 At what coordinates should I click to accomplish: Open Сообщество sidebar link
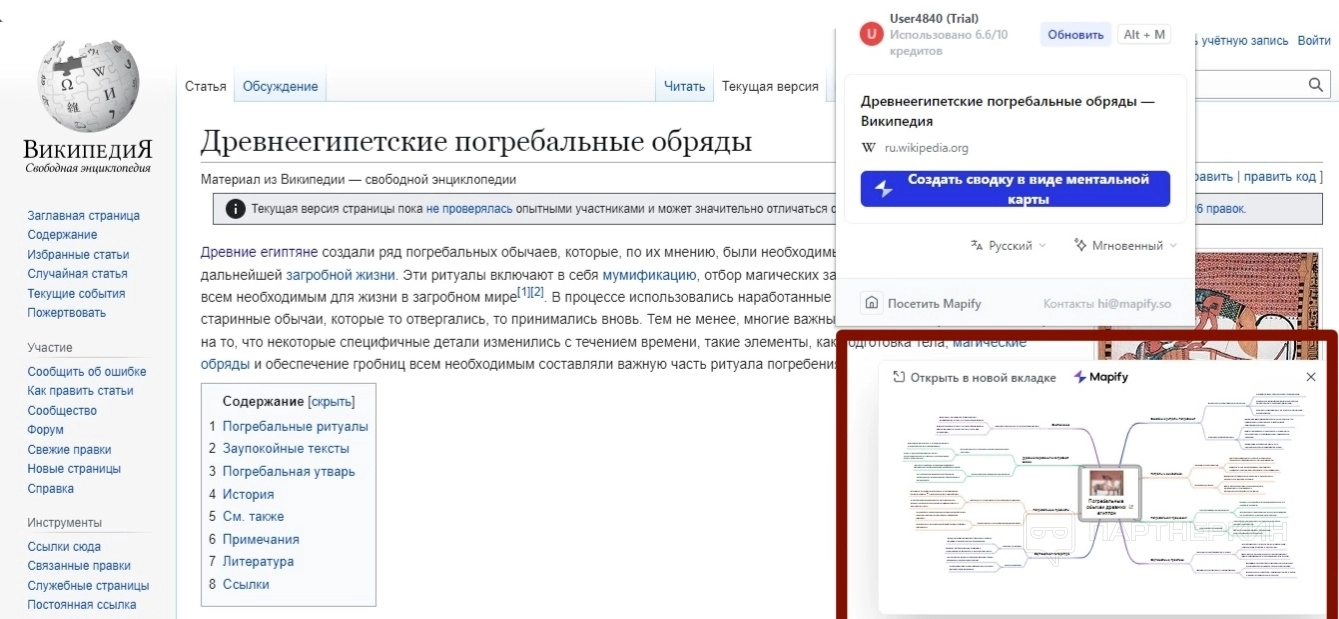[x=62, y=410]
